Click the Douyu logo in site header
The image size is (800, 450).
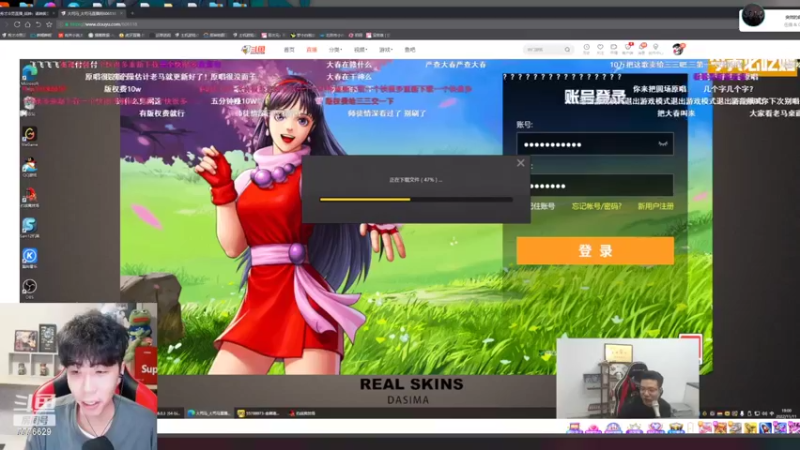[254, 49]
